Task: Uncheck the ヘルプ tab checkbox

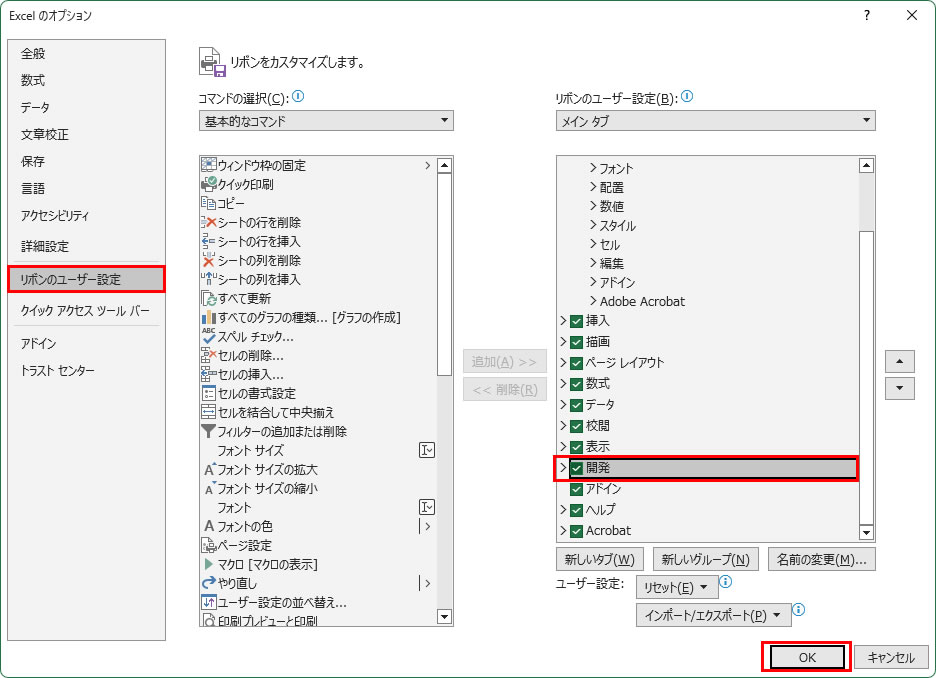Action: (x=576, y=510)
